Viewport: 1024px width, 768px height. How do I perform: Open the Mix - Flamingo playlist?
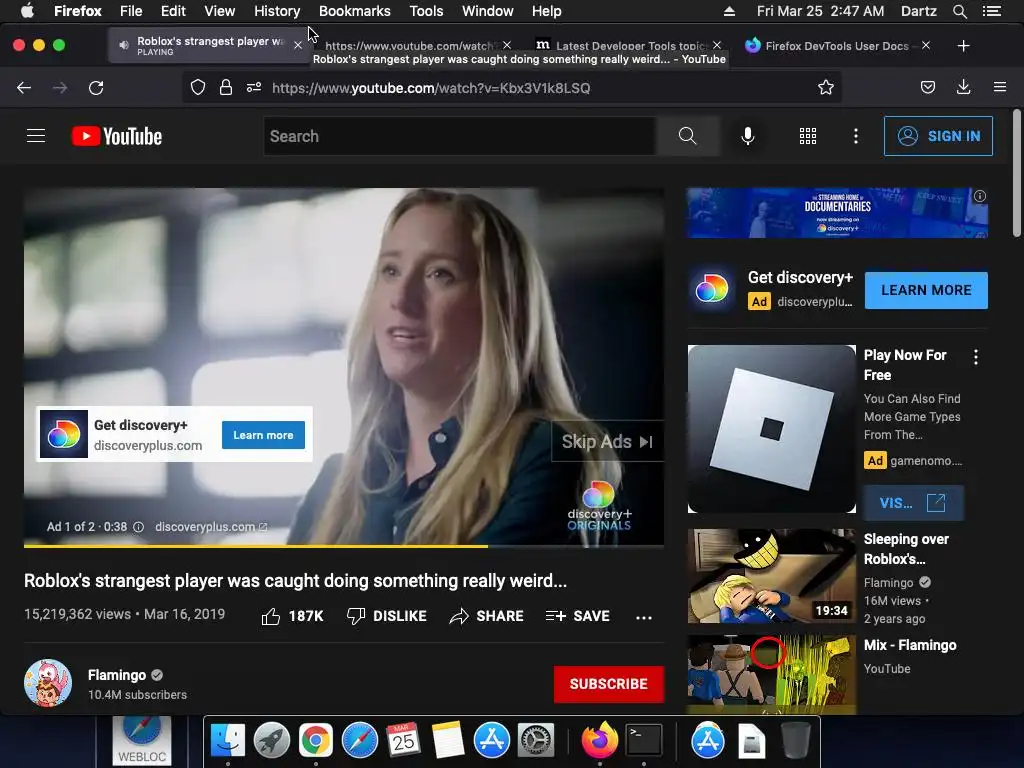[910, 645]
